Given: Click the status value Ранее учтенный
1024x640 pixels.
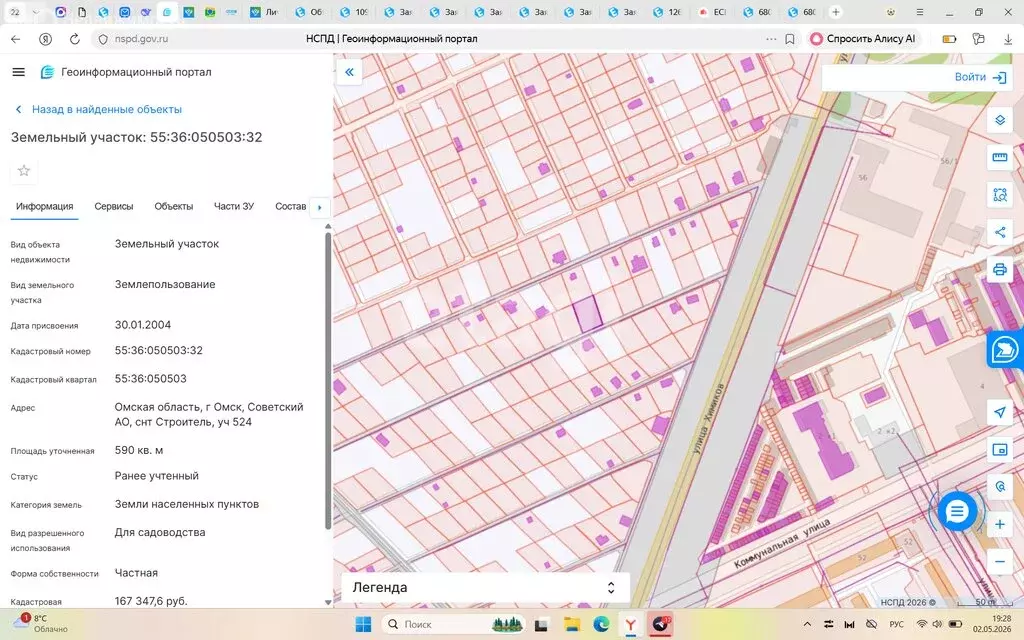Looking at the screenshot, I should (157, 476).
